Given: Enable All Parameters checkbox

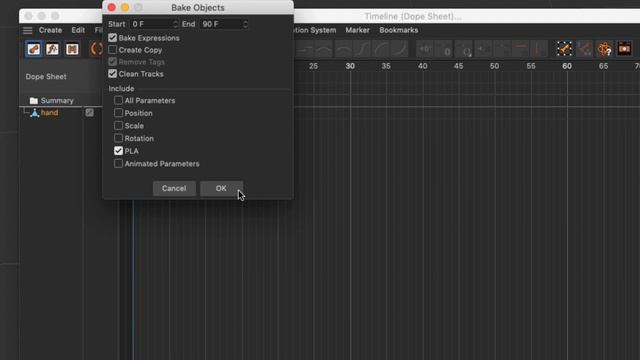Looking at the screenshot, I should (x=118, y=100).
